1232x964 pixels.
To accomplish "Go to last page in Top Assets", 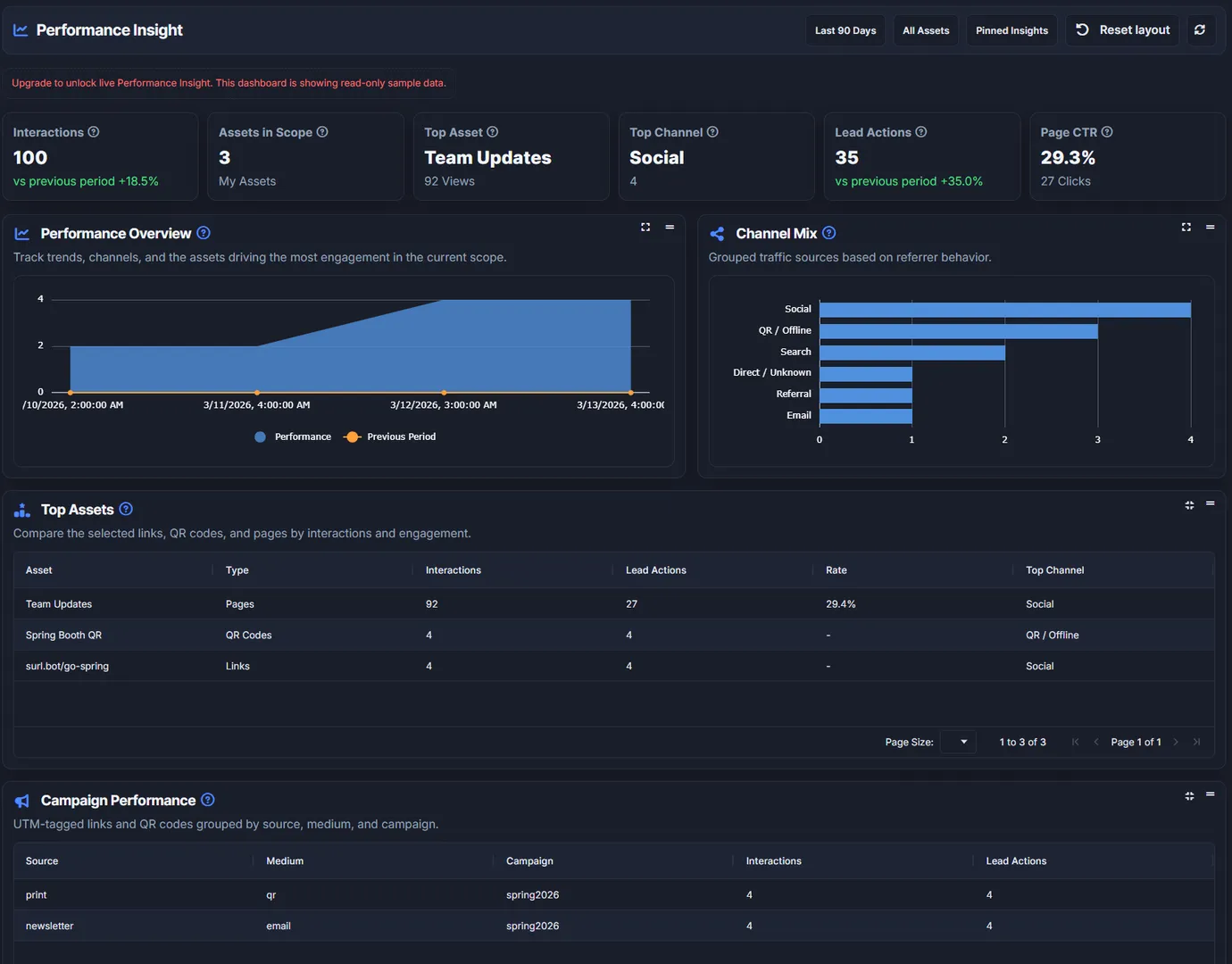I will point(1197,742).
